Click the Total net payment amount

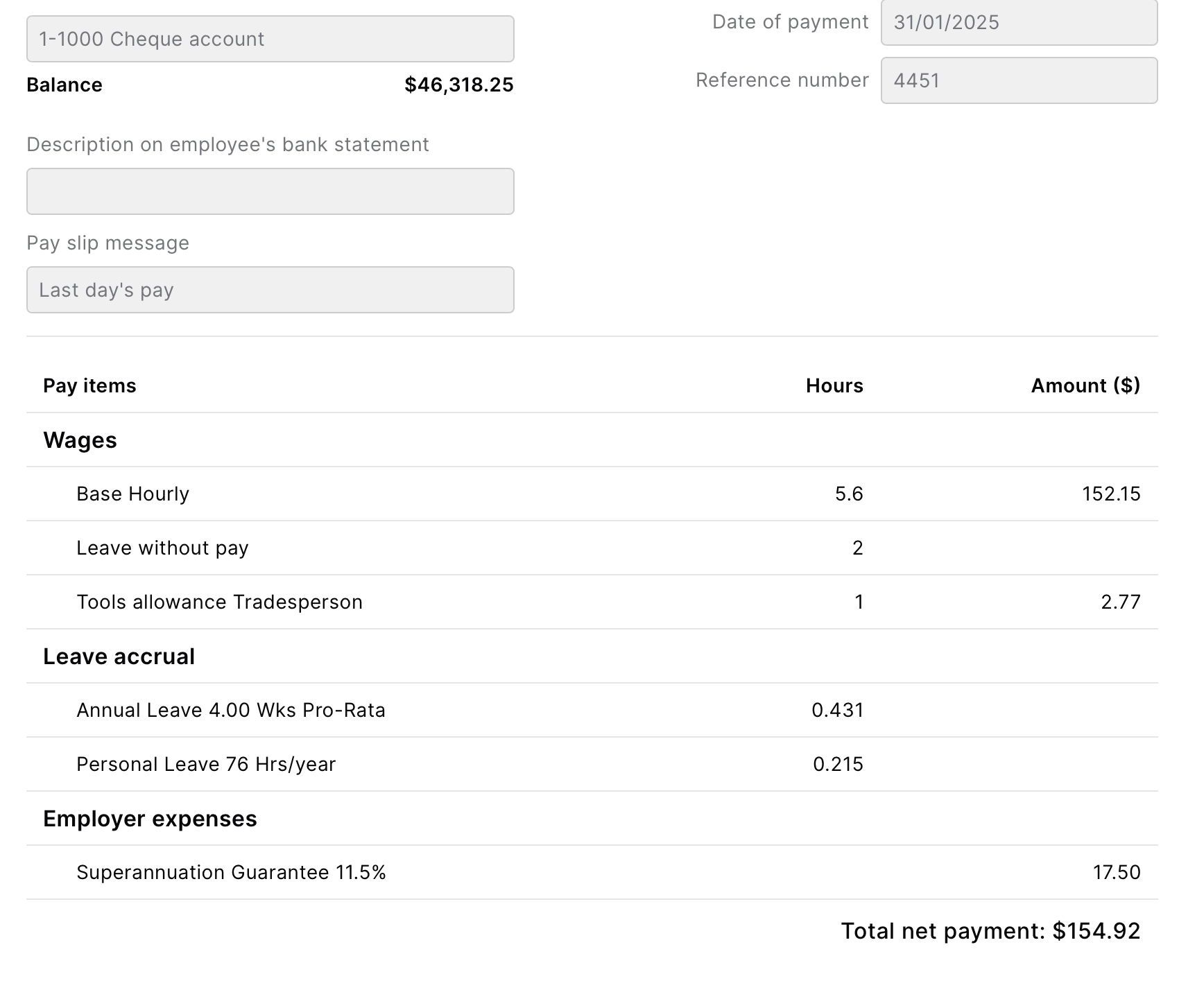click(x=1095, y=930)
